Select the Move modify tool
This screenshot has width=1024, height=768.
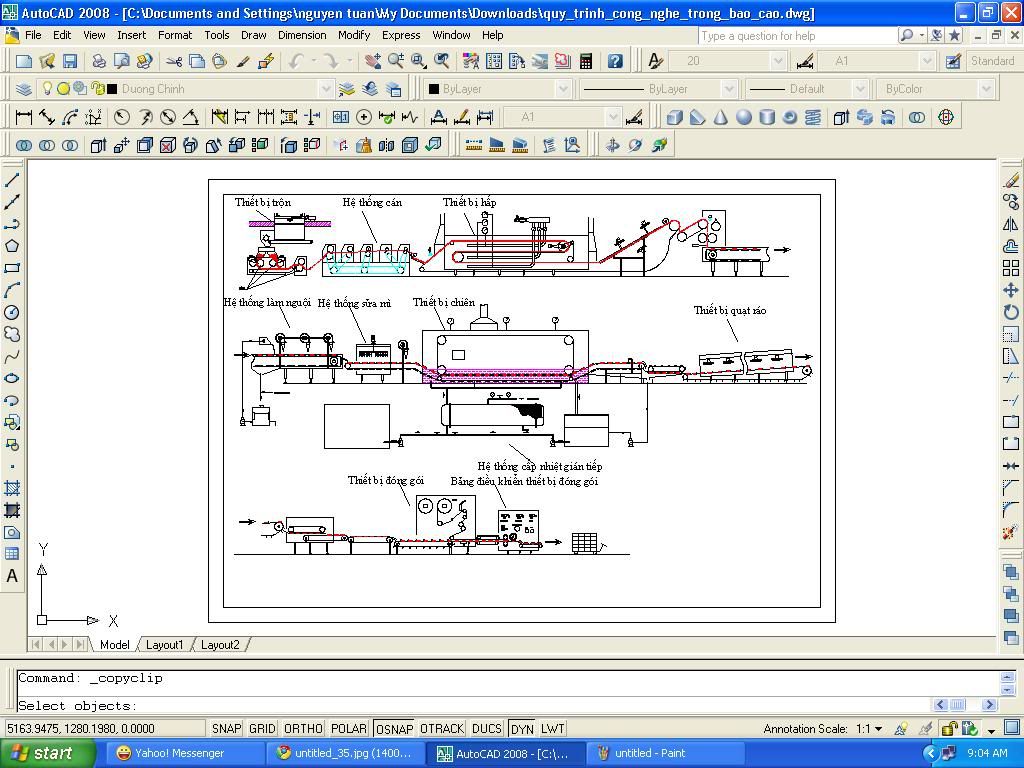click(1011, 290)
